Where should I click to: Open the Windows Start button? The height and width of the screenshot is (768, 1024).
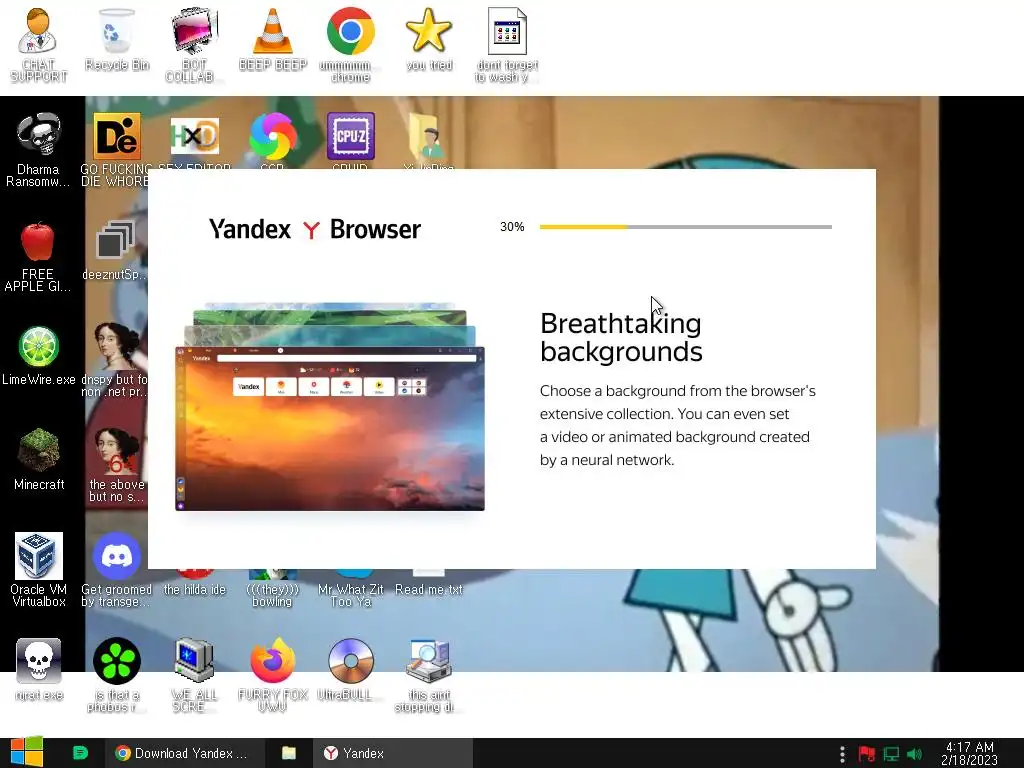click(x=27, y=752)
